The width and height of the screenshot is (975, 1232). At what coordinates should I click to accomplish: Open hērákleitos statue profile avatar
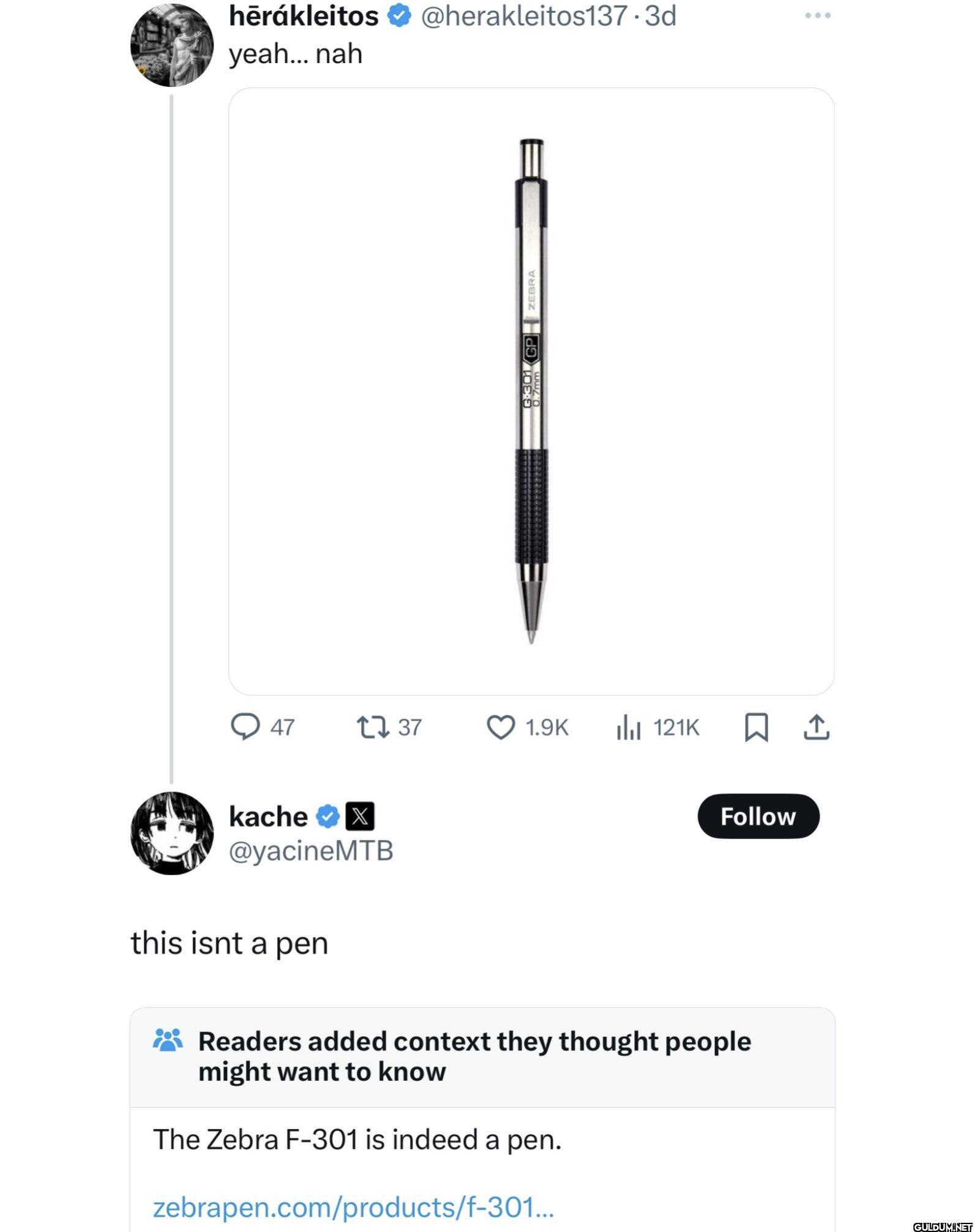(x=172, y=45)
